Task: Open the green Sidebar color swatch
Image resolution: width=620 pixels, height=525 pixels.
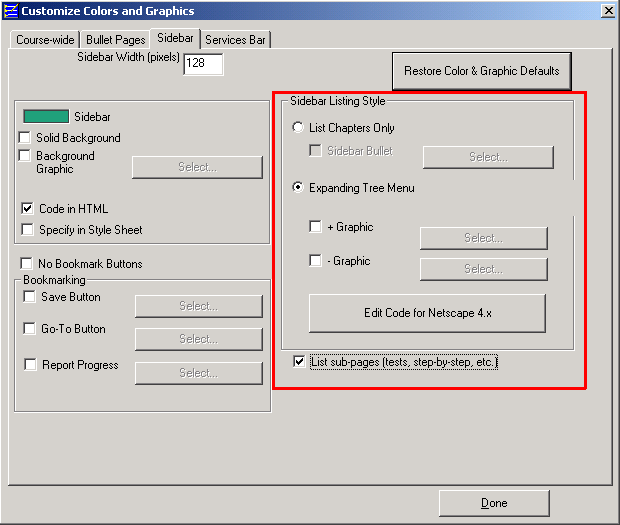Action: point(46,117)
